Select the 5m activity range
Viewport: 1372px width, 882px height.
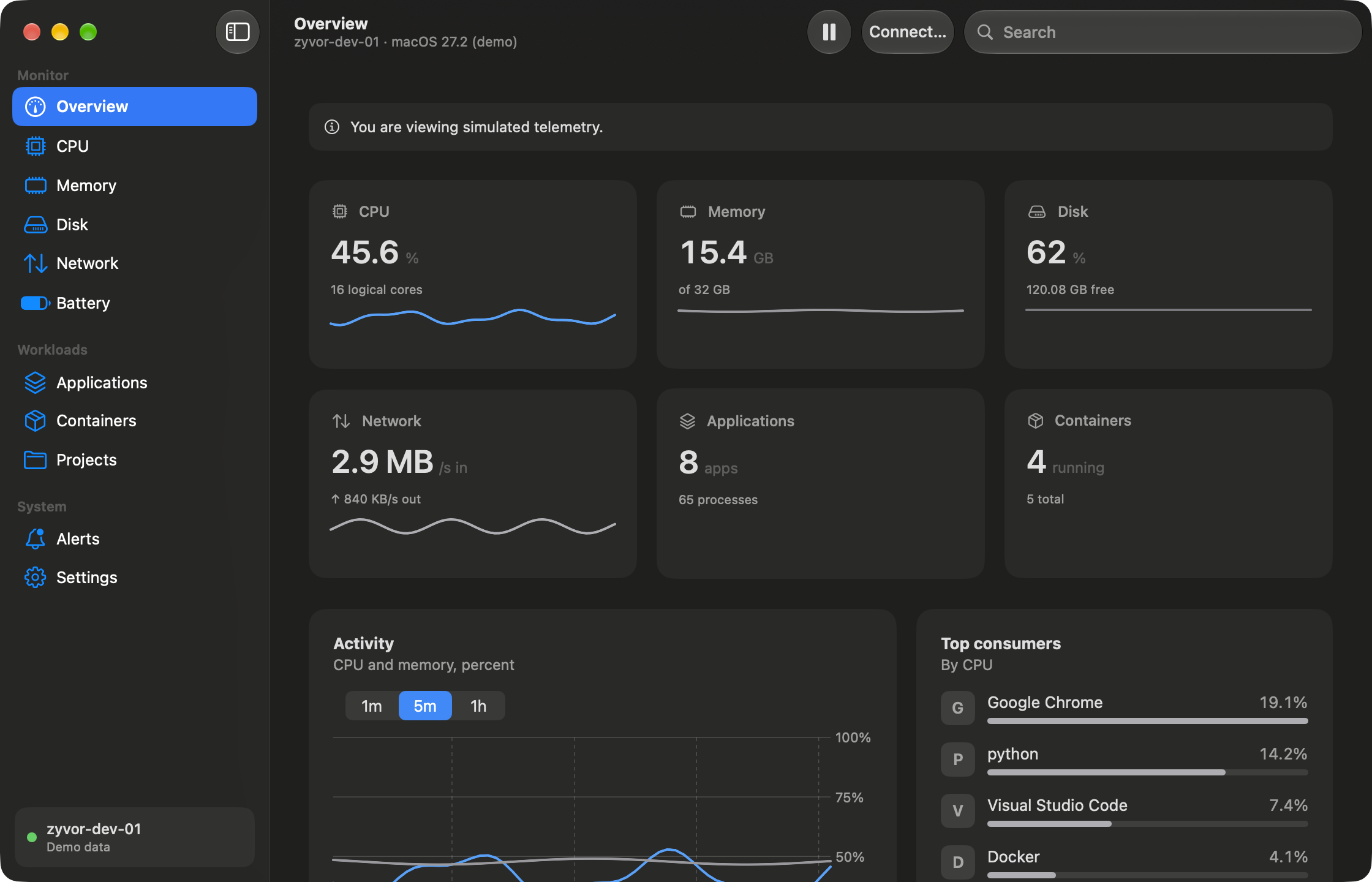[425, 706]
